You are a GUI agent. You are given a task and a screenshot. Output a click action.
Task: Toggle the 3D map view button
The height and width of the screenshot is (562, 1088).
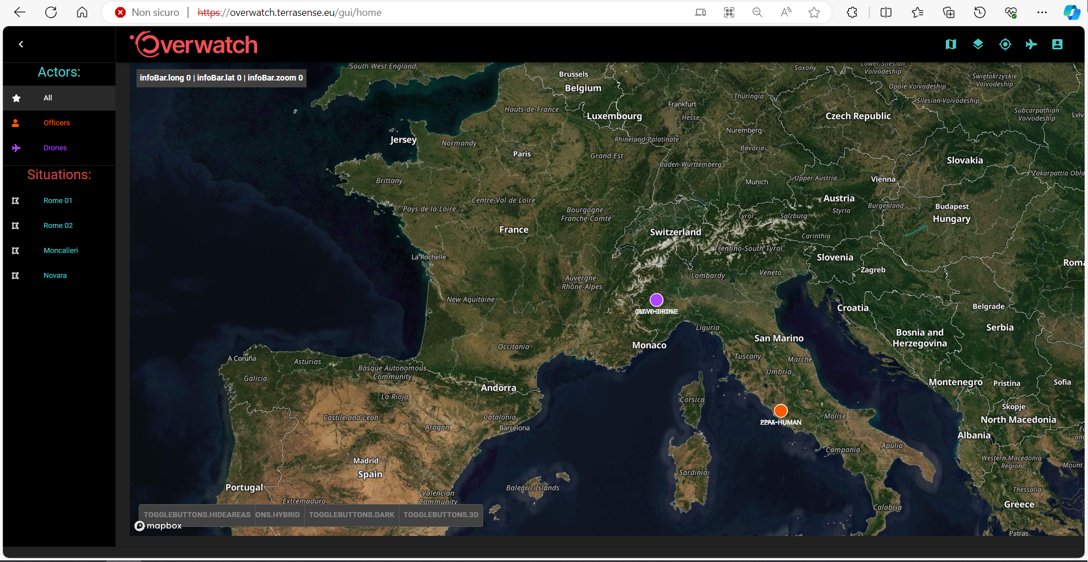click(441, 515)
